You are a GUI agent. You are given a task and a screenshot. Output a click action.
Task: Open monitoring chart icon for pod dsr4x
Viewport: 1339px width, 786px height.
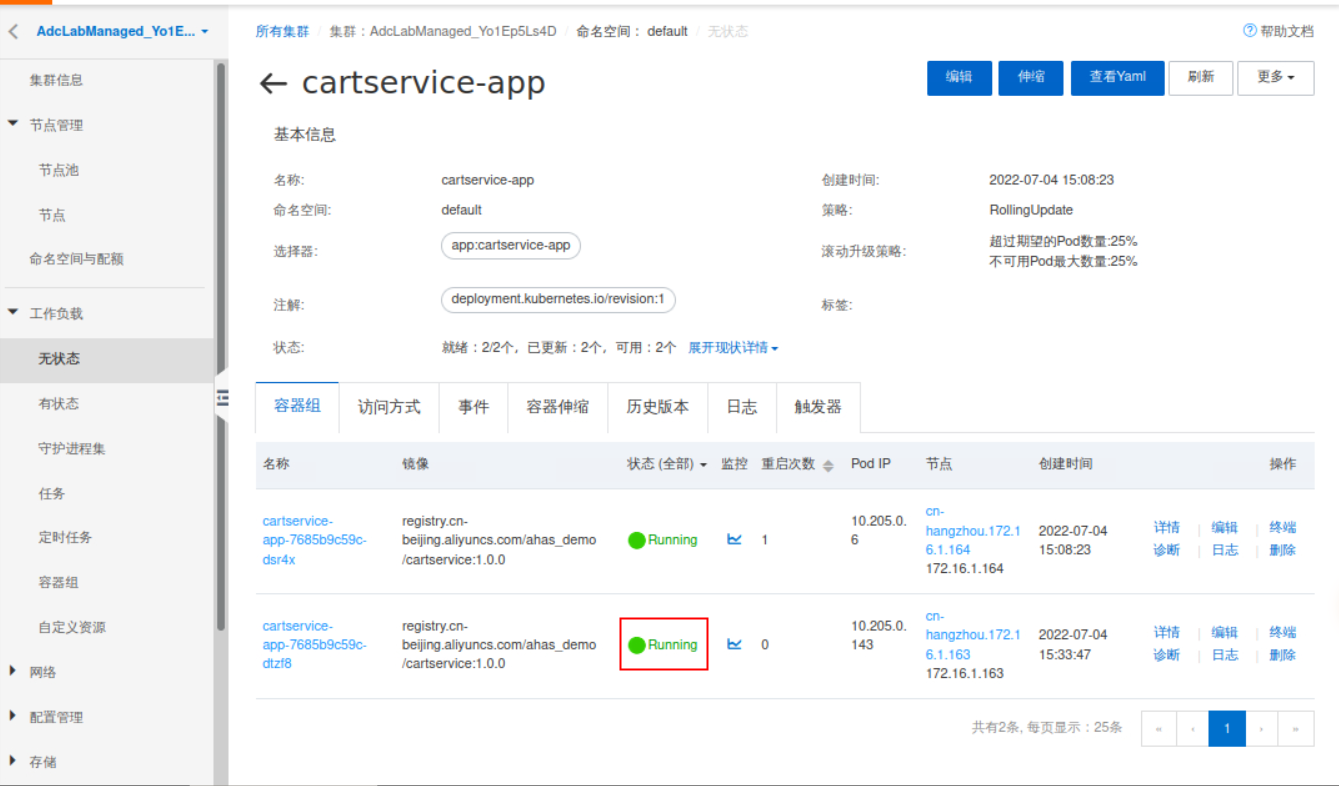point(734,539)
